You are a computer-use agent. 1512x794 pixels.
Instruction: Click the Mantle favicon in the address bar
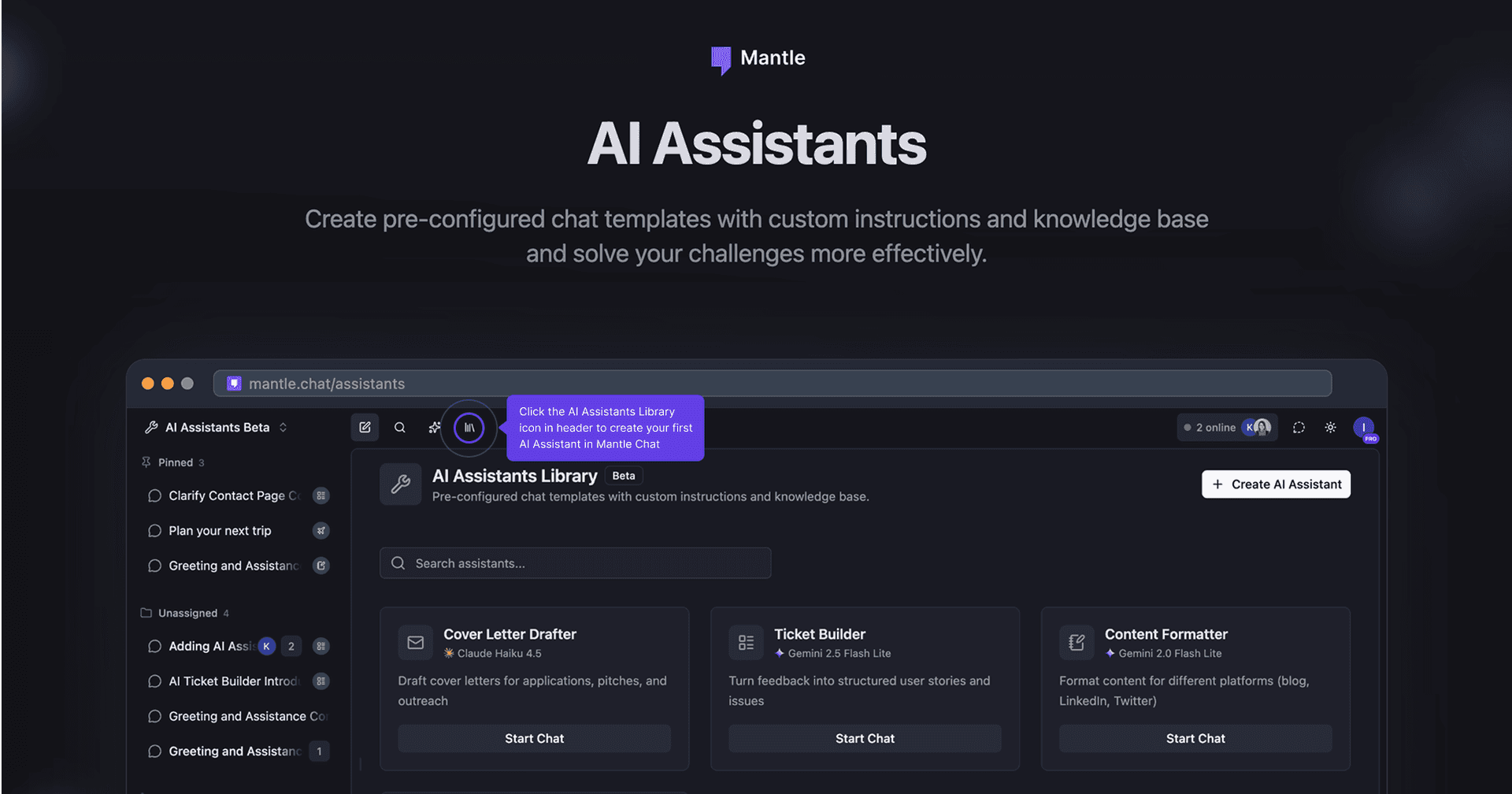234,384
